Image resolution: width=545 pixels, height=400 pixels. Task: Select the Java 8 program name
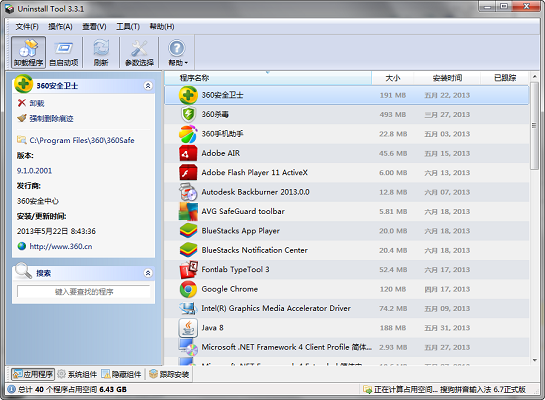coord(212,328)
